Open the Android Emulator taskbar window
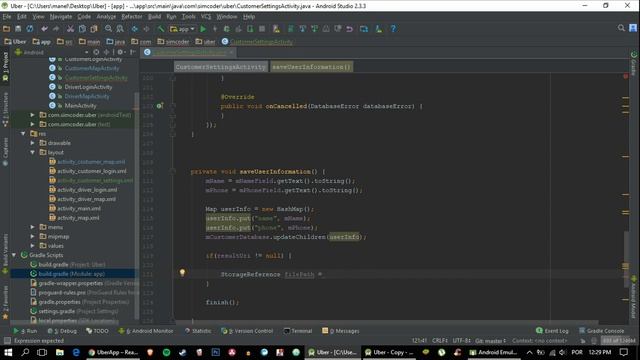 (x=493, y=352)
